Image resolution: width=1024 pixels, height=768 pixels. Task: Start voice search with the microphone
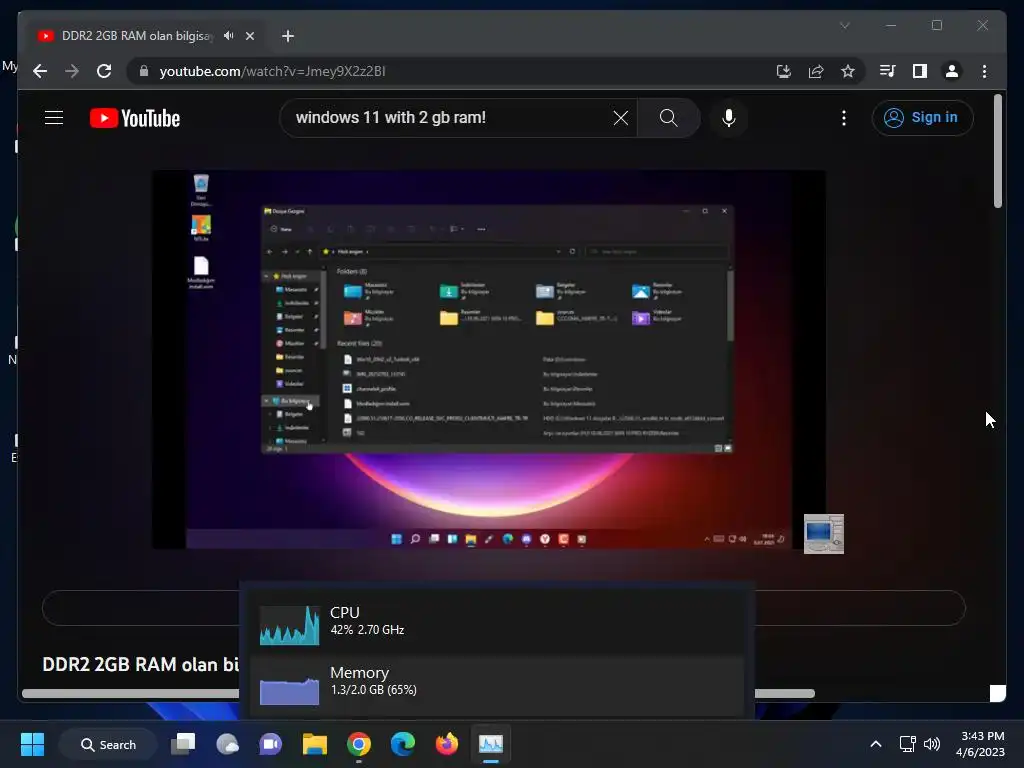click(x=729, y=118)
